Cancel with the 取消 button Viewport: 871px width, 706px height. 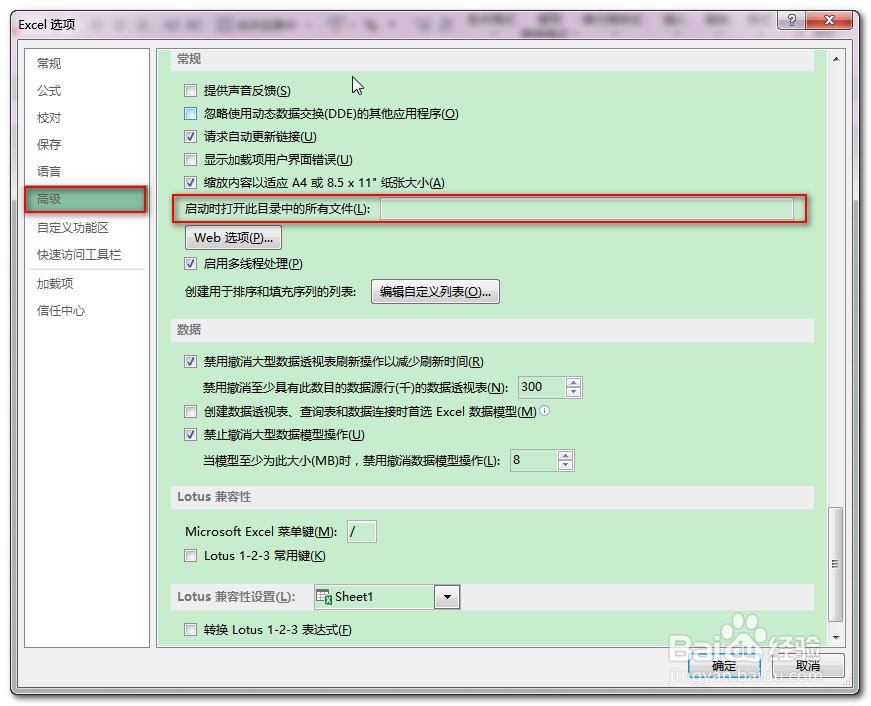pyautogui.click(x=808, y=665)
